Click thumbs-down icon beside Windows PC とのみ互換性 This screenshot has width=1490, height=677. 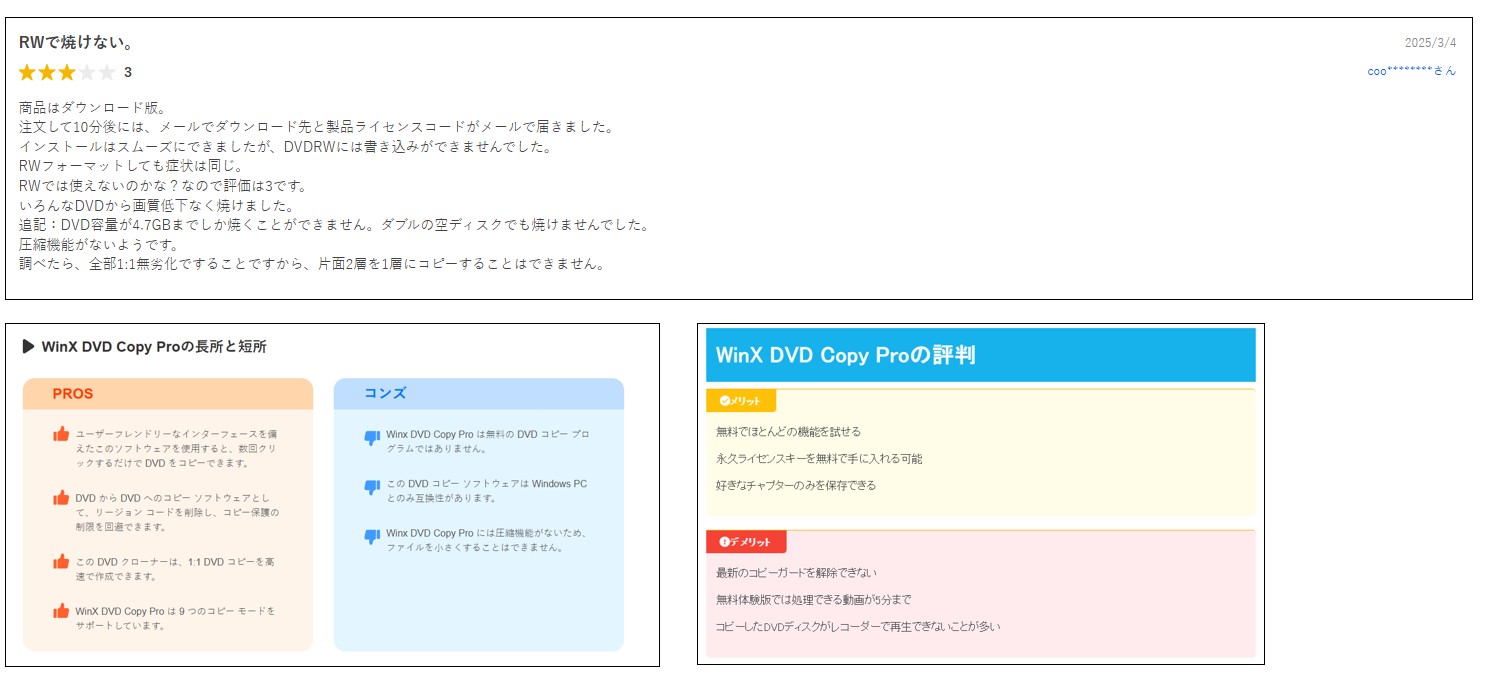point(372,487)
